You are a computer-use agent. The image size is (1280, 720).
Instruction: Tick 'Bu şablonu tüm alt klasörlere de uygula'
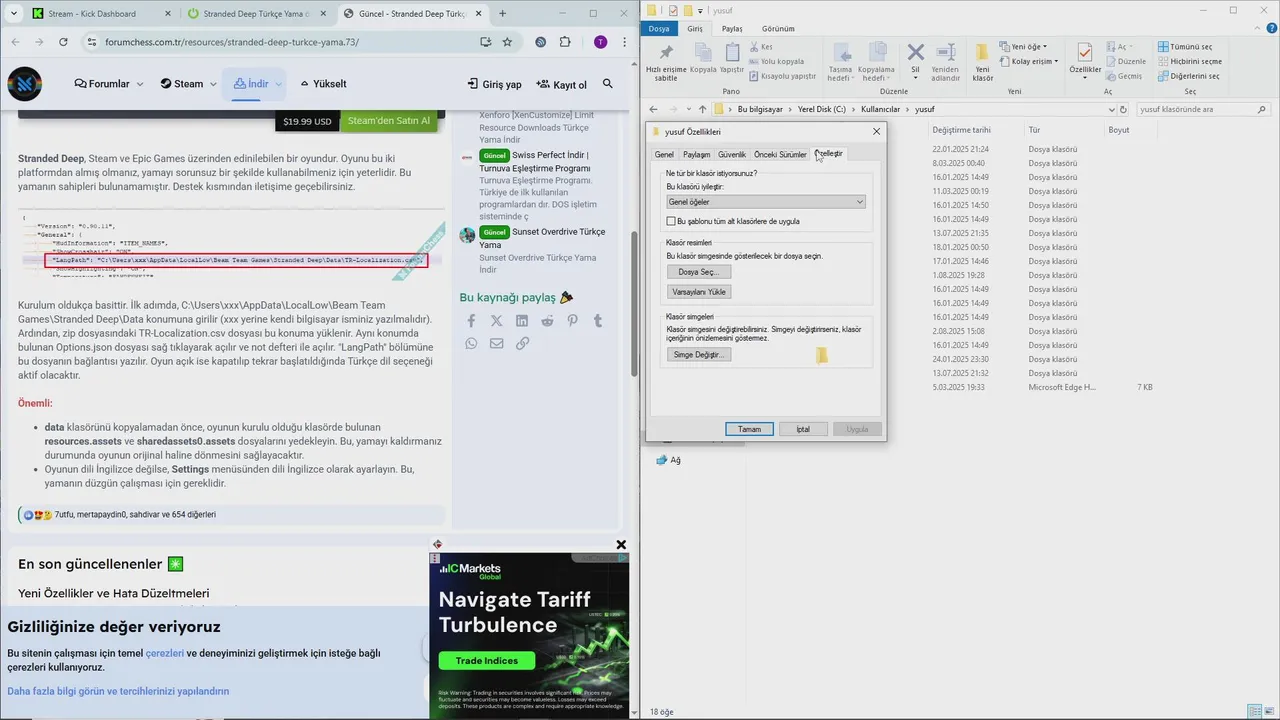click(671, 221)
